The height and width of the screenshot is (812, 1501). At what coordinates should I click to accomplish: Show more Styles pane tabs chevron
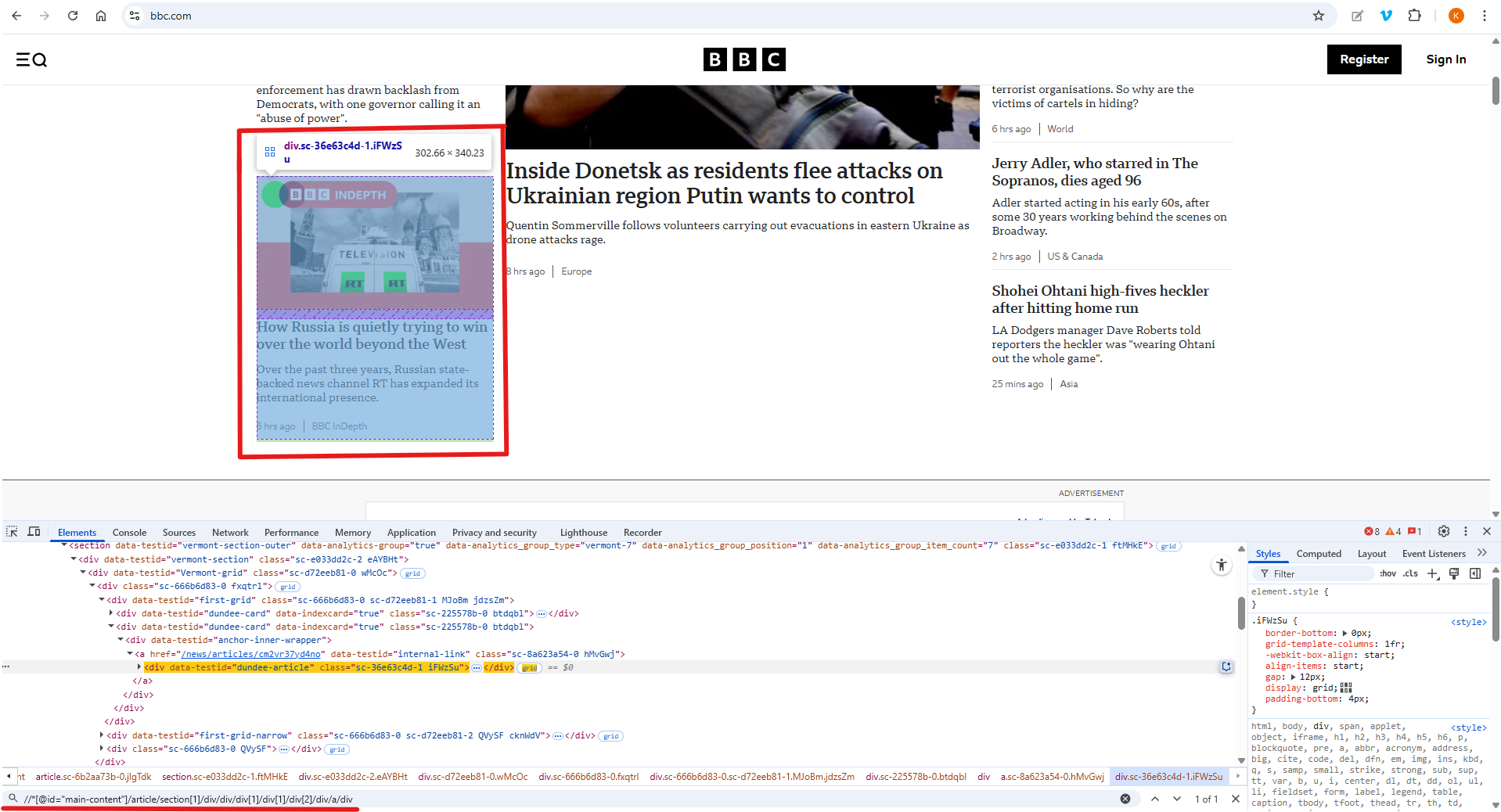[1481, 553]
